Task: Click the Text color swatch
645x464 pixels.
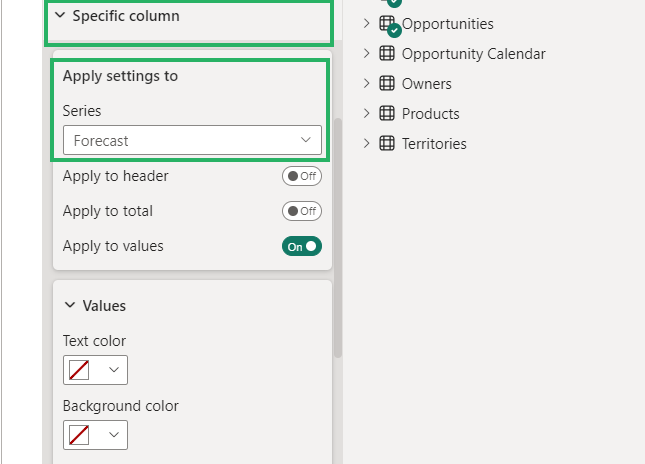Action: point(79,370)
